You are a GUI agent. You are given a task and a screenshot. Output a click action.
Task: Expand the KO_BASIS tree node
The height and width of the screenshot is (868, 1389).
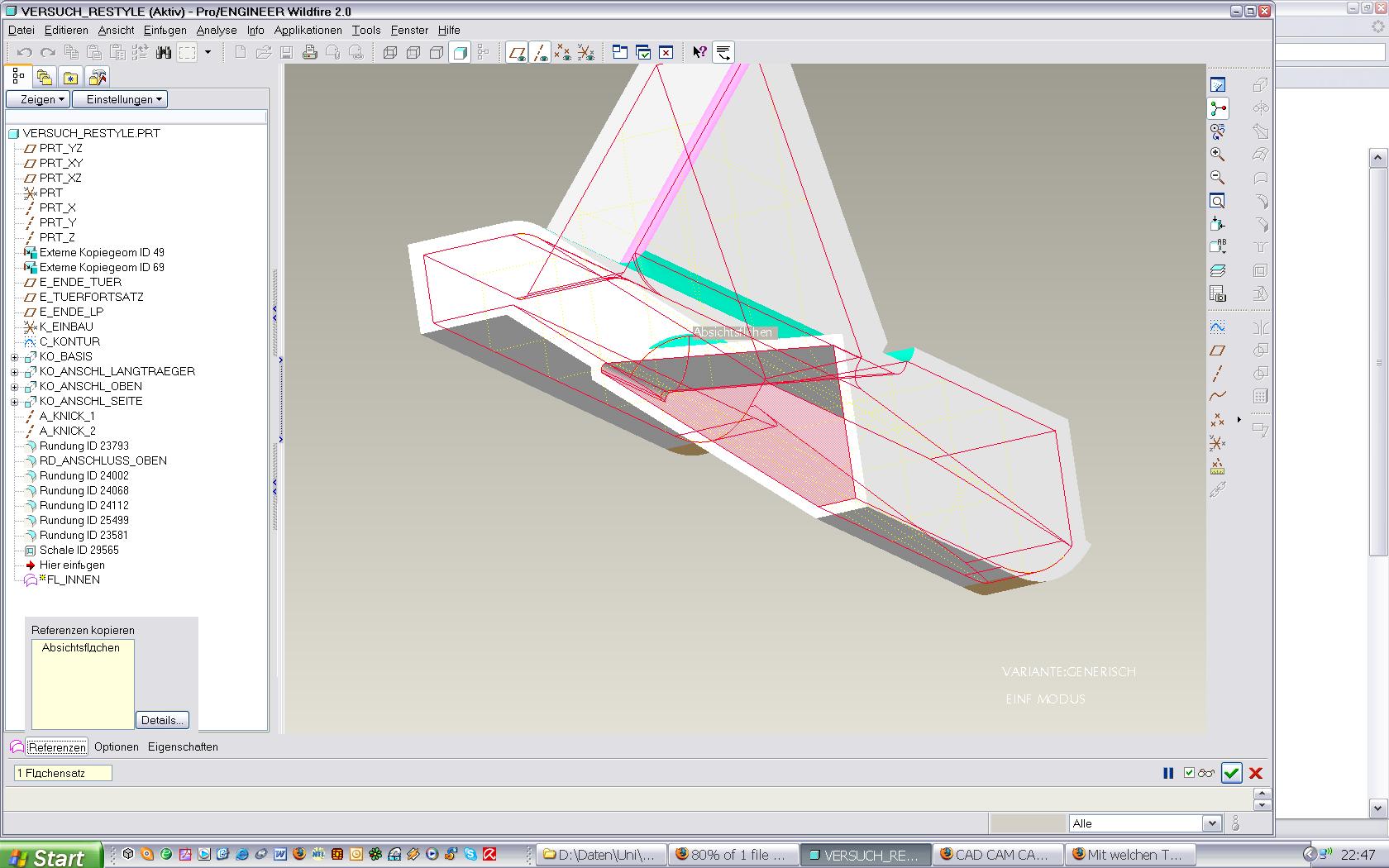(14, 357)
